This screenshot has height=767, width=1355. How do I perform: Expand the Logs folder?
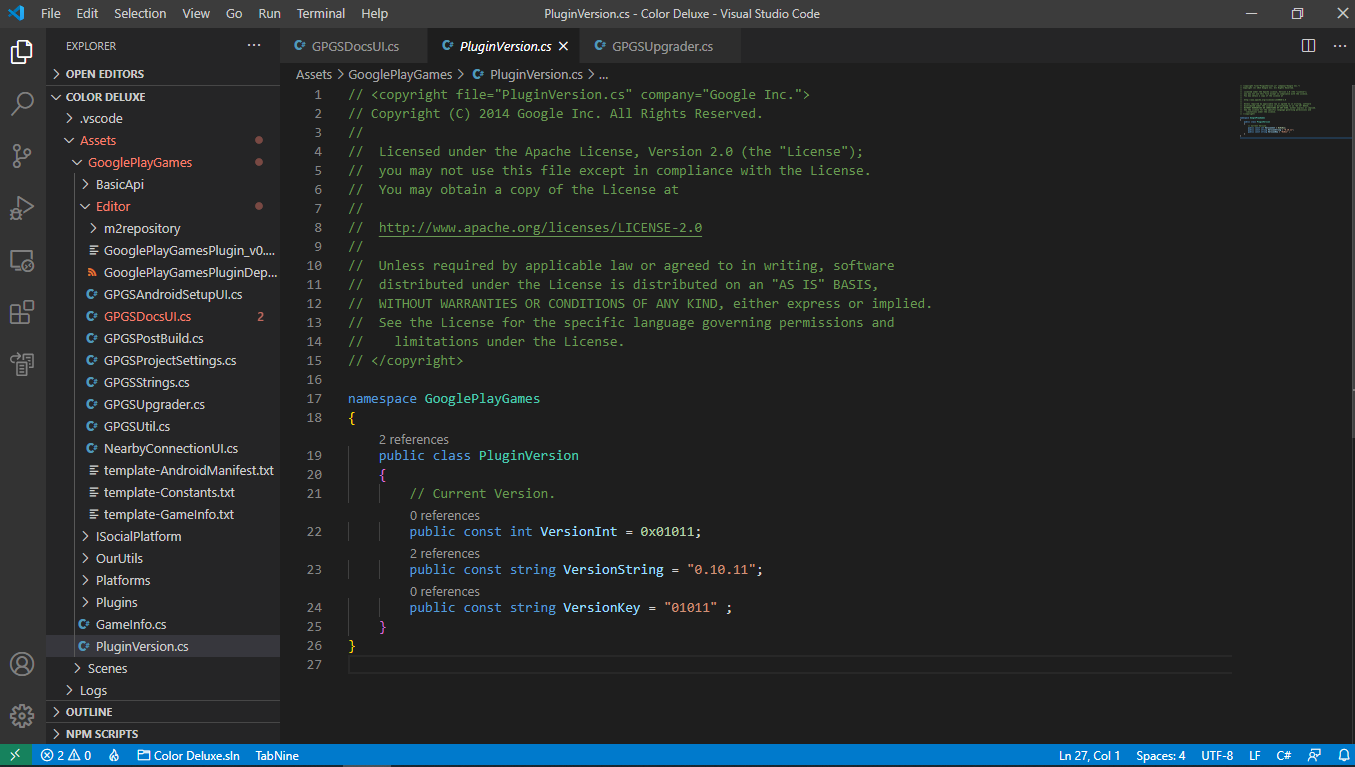click(x=163, y=690)
